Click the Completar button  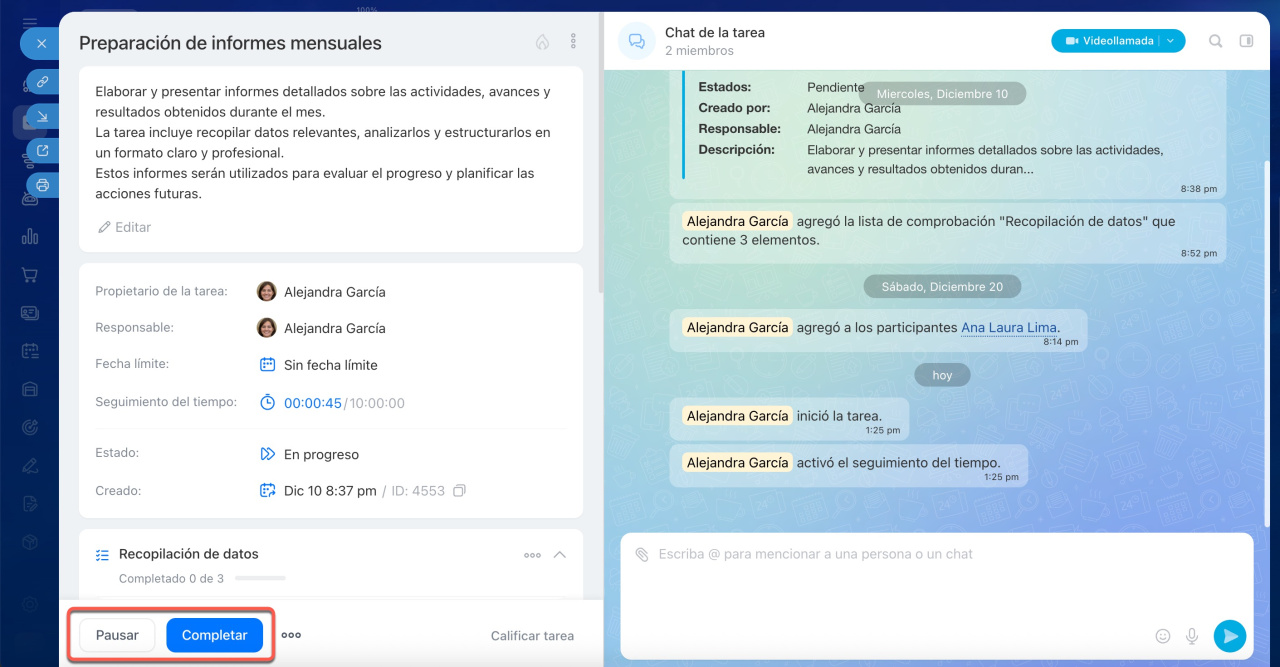[x=214, y=635]
